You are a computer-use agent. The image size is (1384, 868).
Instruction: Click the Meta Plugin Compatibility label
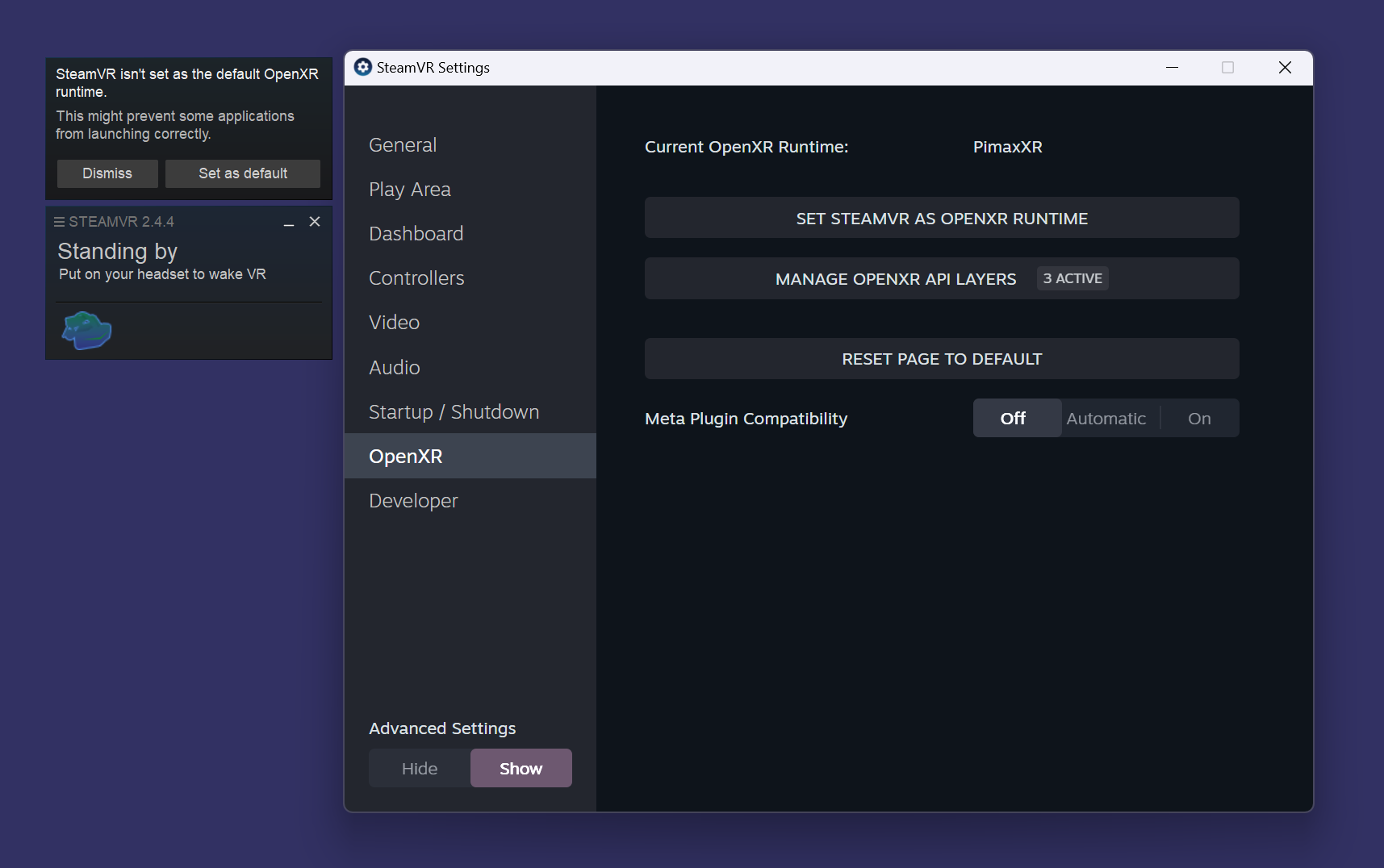(x=746, y=419)
